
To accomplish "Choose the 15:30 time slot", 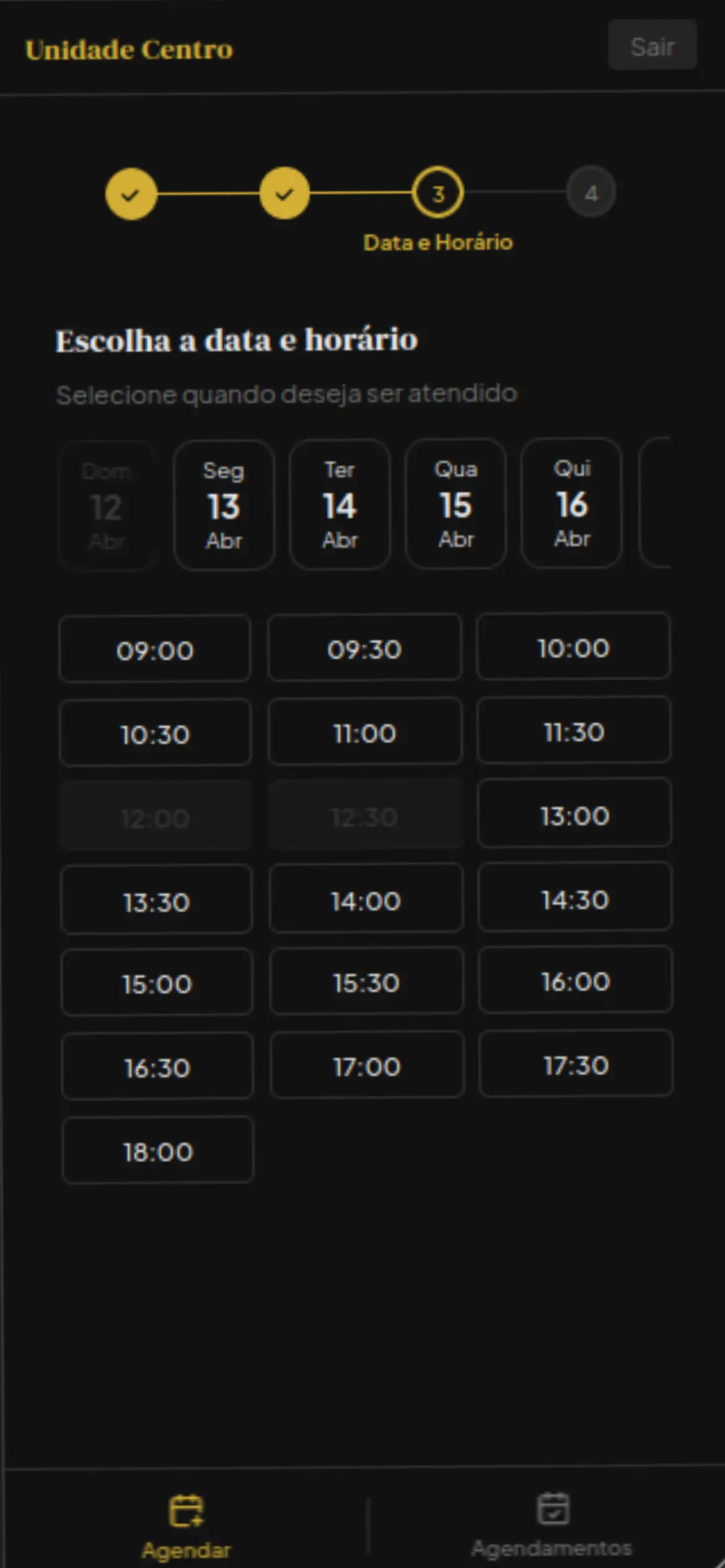I will click(x=366, y=982).
